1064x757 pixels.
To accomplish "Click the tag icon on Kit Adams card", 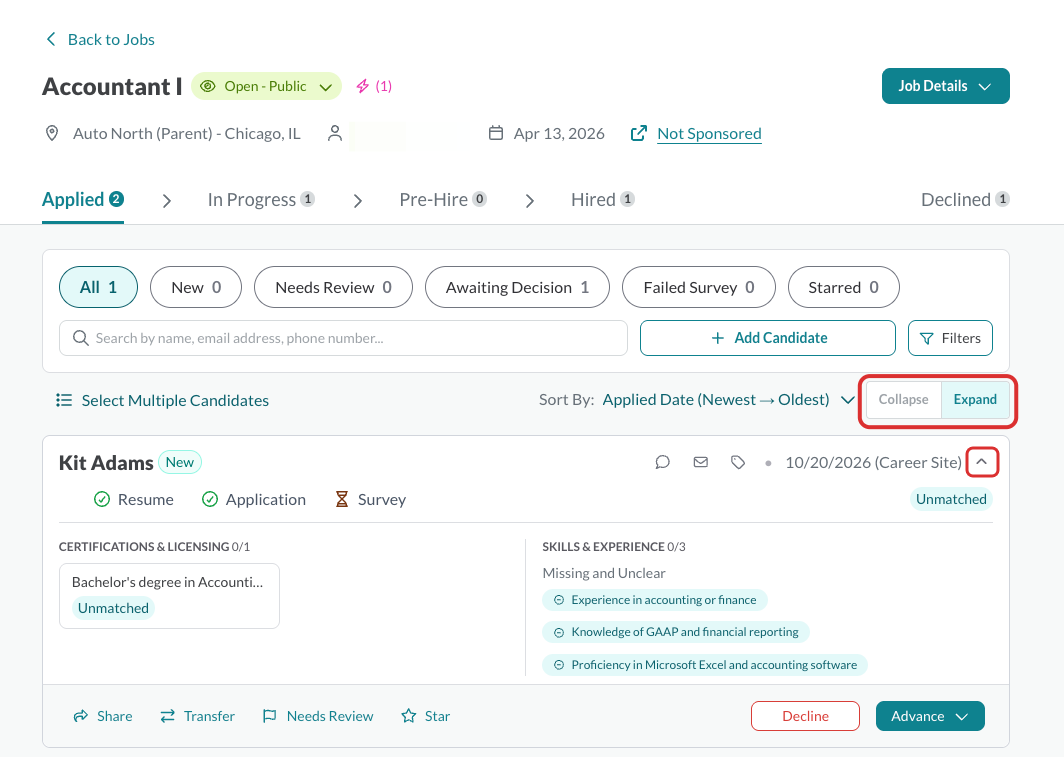I will click(x=738, y=463).
